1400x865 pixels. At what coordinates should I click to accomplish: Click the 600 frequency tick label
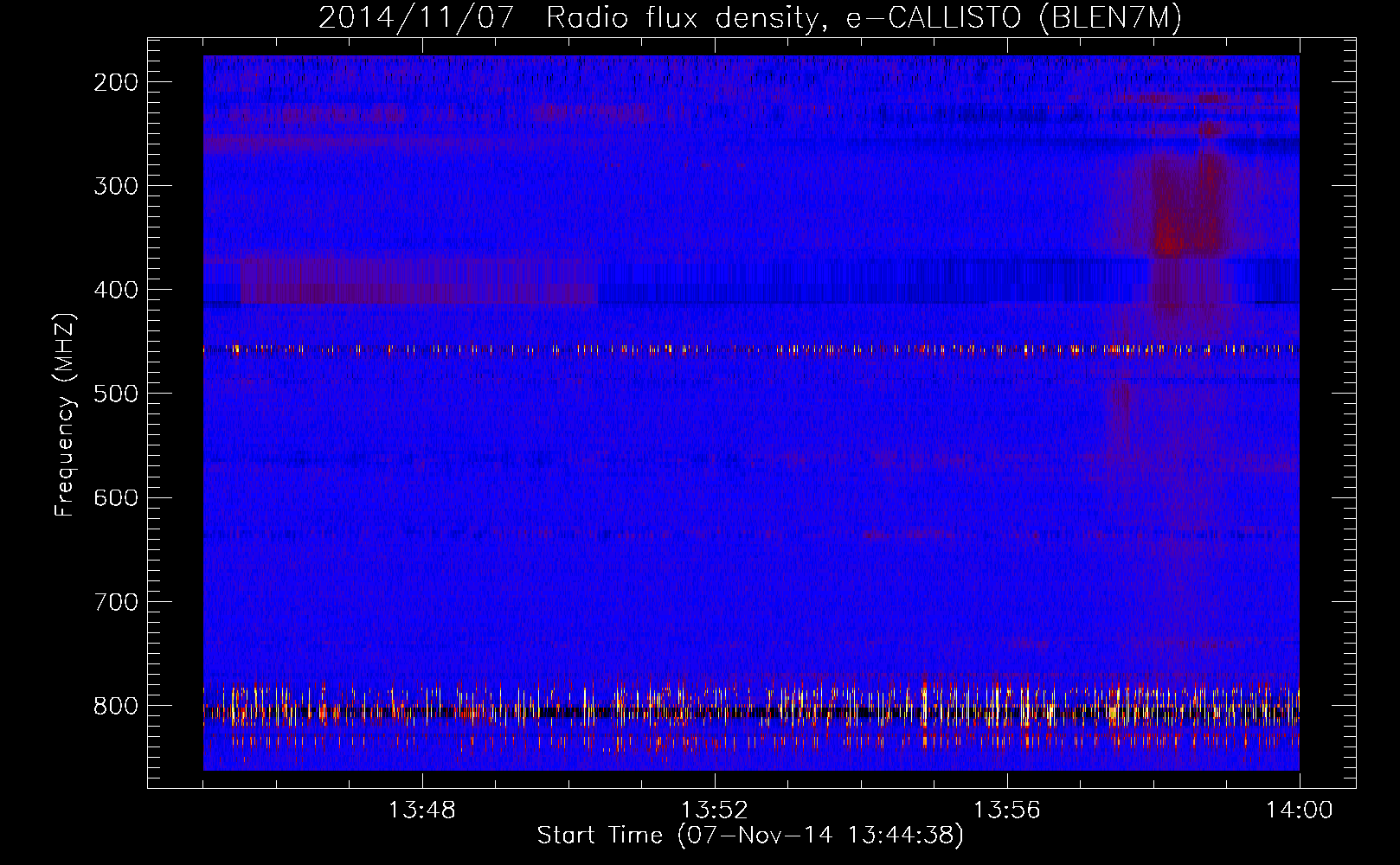point(116,497)
